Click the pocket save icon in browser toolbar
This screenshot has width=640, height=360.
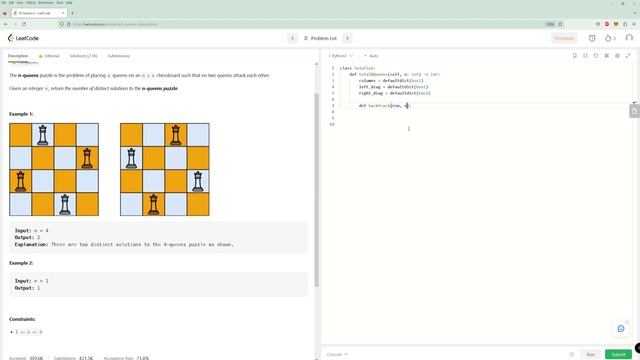tap(598, 24)
